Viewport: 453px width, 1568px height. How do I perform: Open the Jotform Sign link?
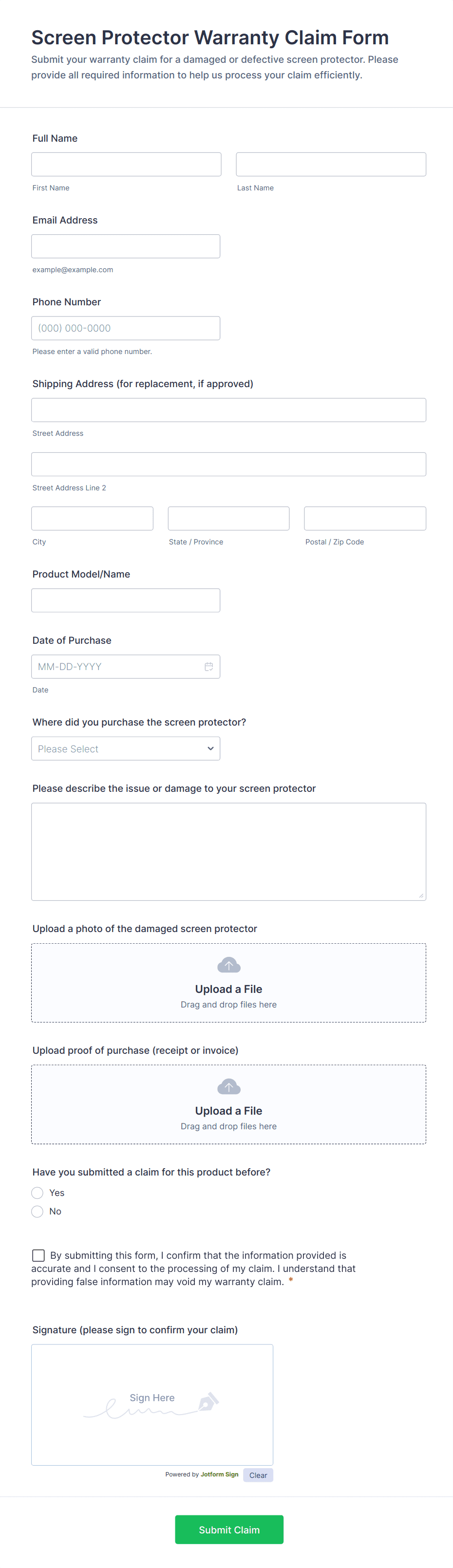pyautogui.click(x=219, y=1475)
